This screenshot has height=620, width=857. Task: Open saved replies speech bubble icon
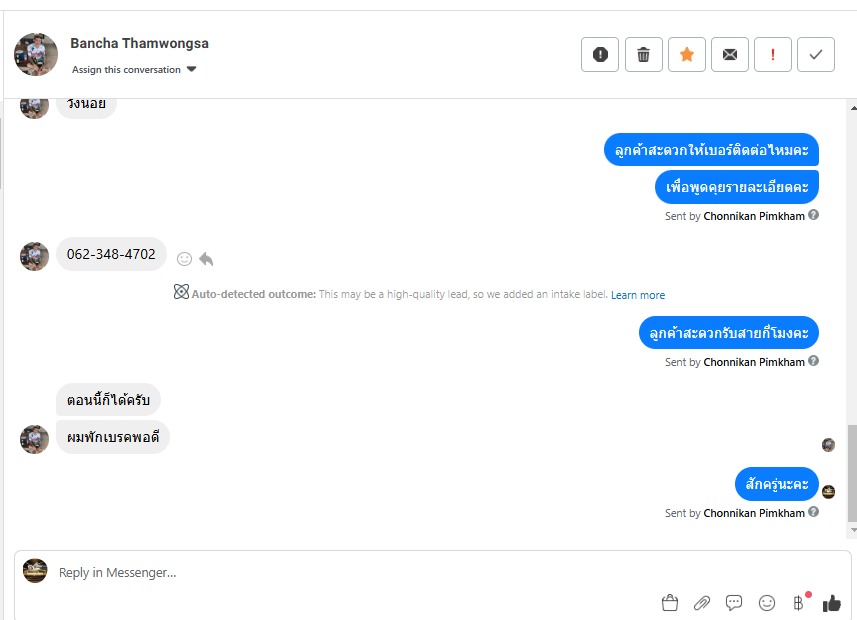pos(734,603)
